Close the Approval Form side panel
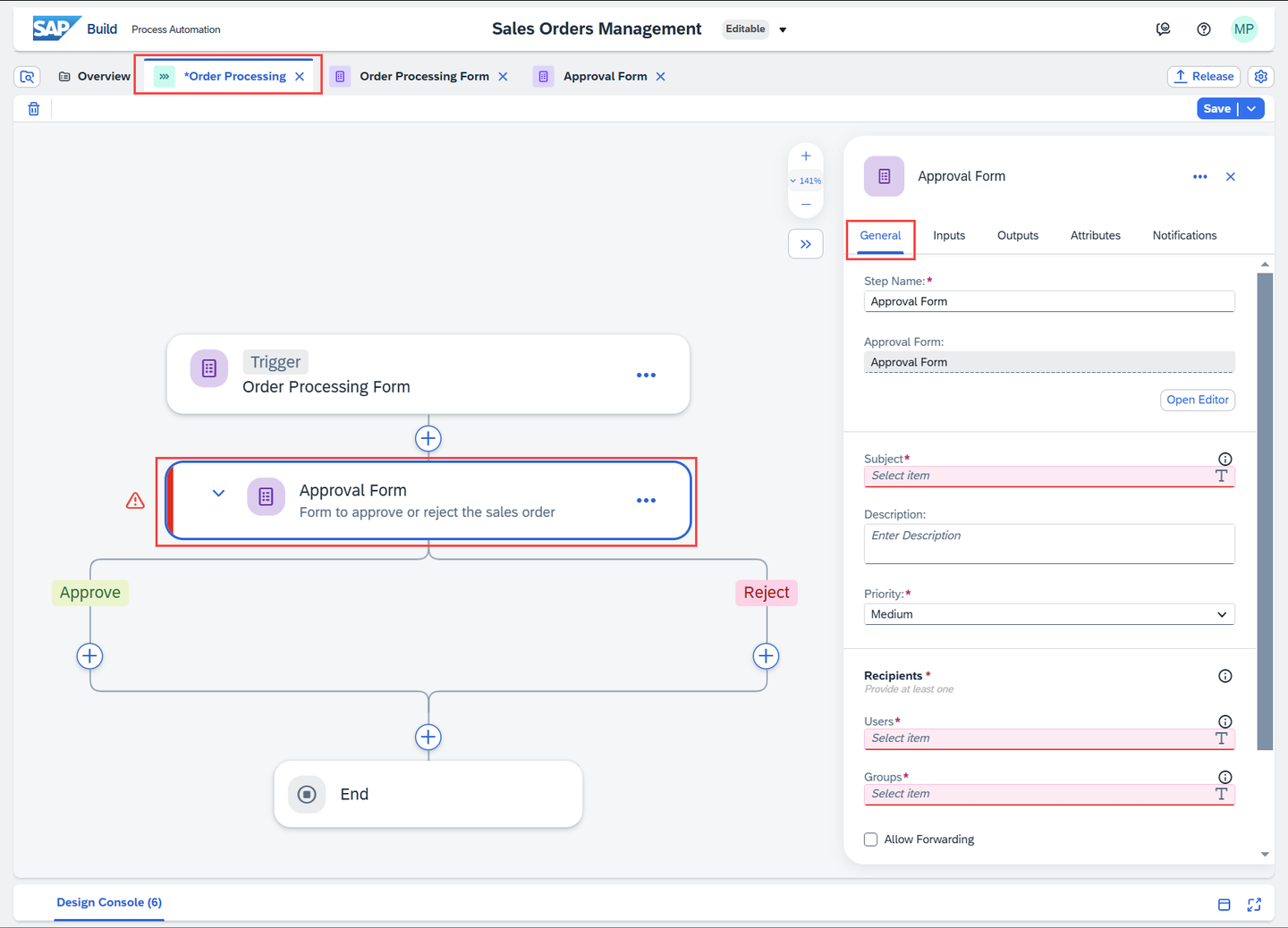The height and width of the screenshot is (928, 1288). [x=1231, y=177]
